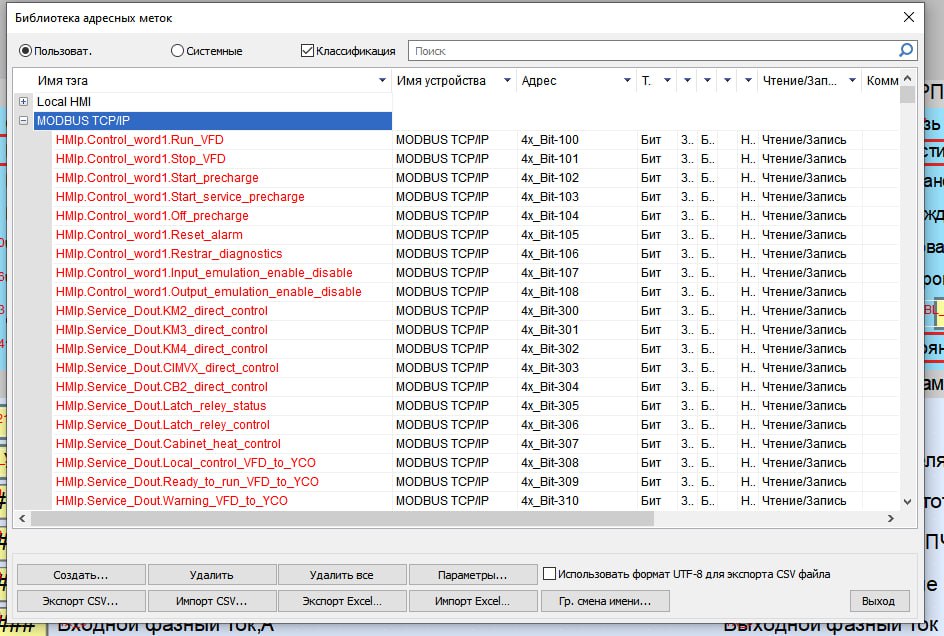Expand the Local HMI tree node
Image resolution: width=944 pixels, height=636 pixels.
(23, 102)
